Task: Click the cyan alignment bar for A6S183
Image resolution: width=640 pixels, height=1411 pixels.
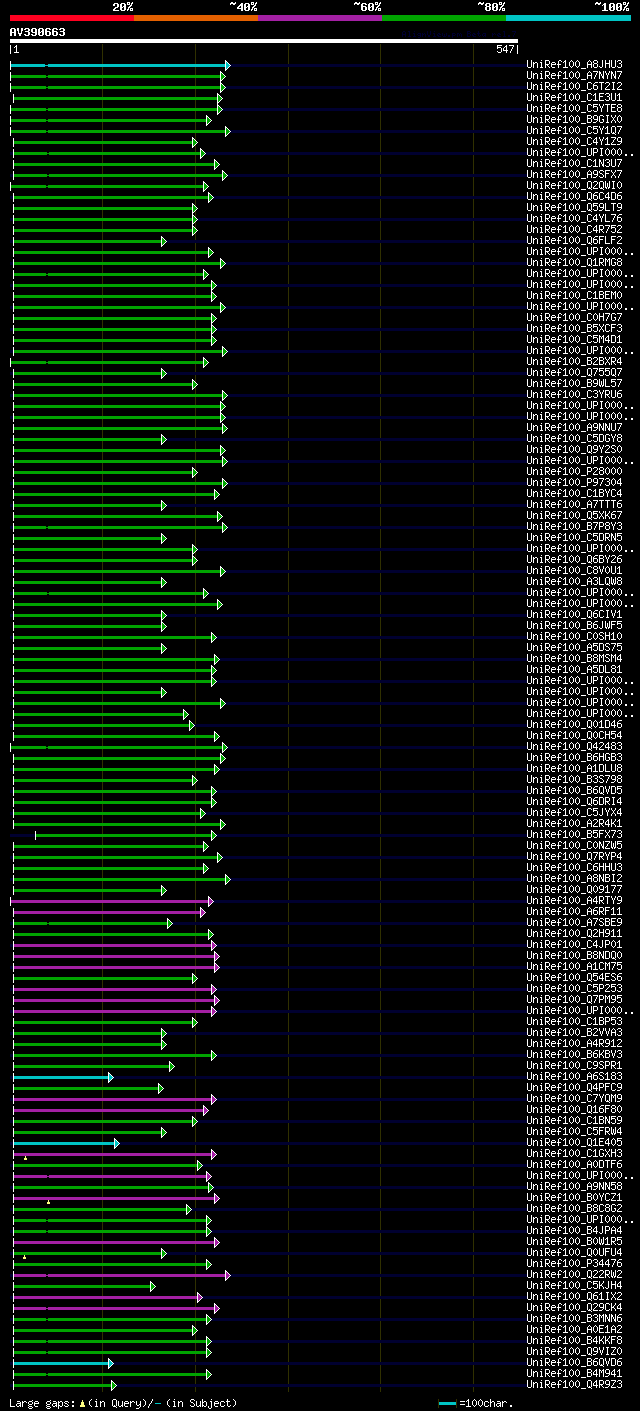Action: pyautogui.click(x=62, y=1077)
